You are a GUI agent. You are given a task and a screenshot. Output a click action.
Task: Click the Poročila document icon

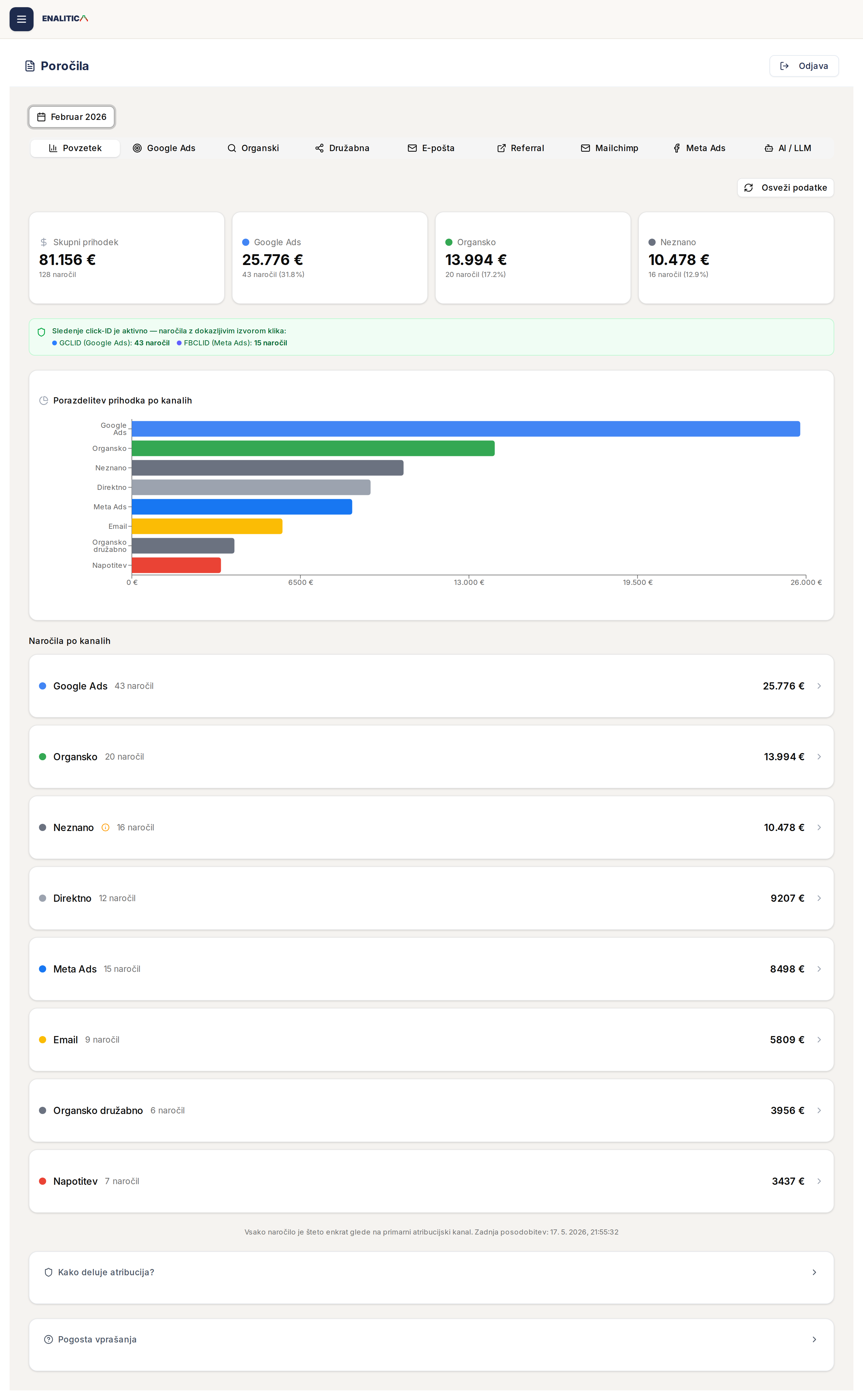point(30,66)
